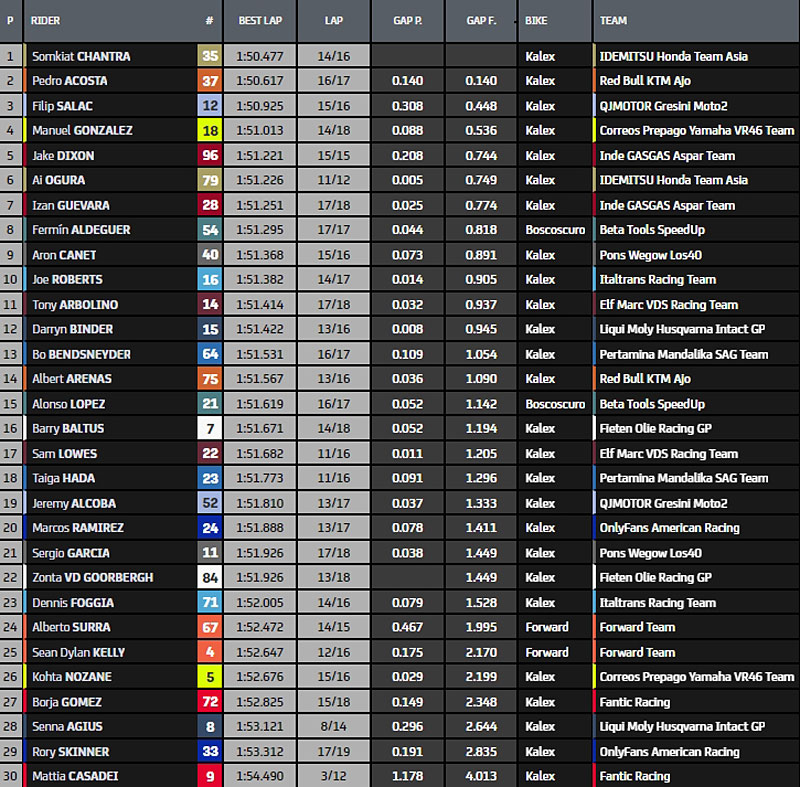
Task: Click Alonso Lopez's teal 21 color badge
Action: (x=209, y=403)
